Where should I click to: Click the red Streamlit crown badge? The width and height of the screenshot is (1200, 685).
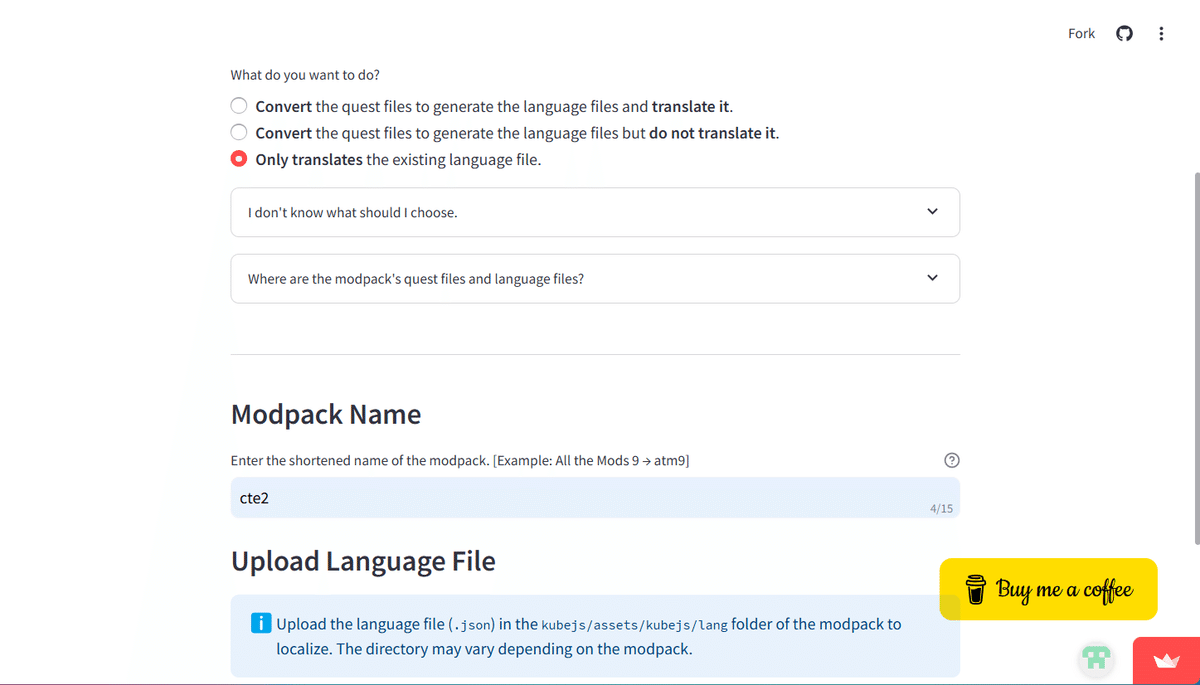[x=1166, y=661]
